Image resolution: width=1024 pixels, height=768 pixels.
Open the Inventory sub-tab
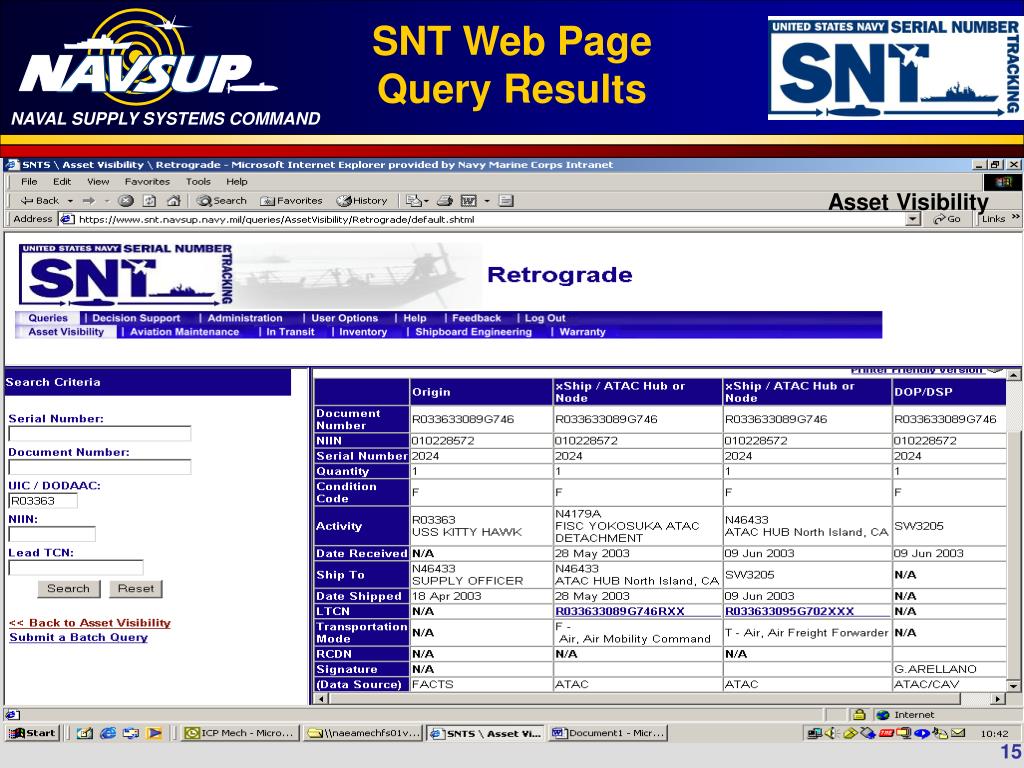click(x=363, y=332)
